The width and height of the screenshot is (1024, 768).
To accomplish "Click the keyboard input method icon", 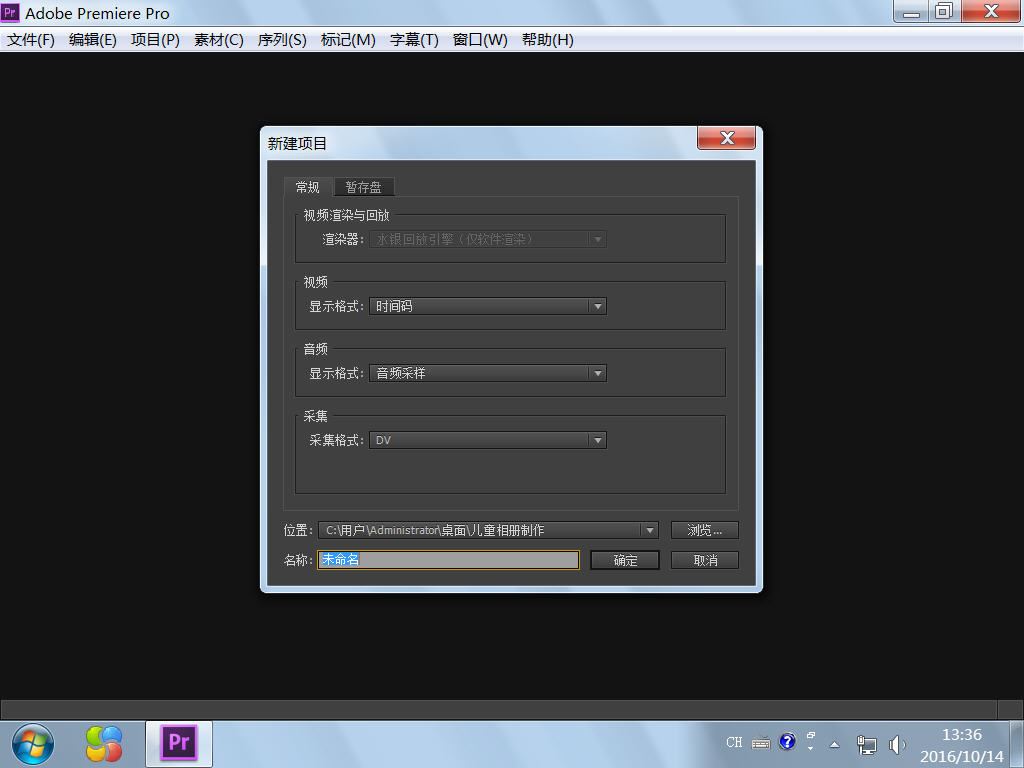I will (x=761, y=743).
